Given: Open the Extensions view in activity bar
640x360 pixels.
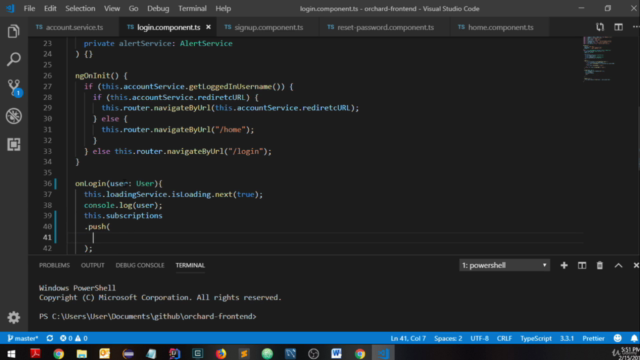Looking at the screenshot, I should [x=13, y=144].
